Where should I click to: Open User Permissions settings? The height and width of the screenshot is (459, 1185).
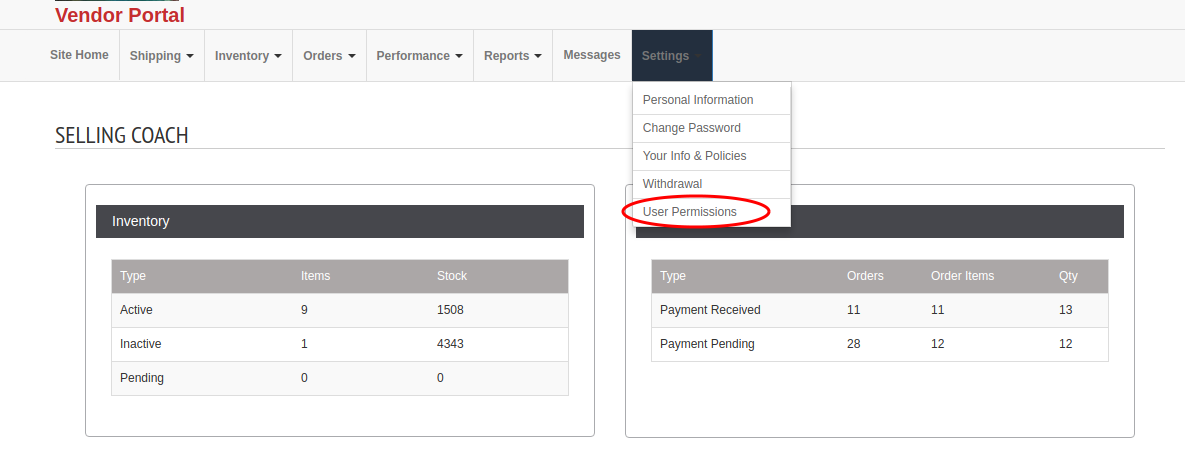(712, 212)
